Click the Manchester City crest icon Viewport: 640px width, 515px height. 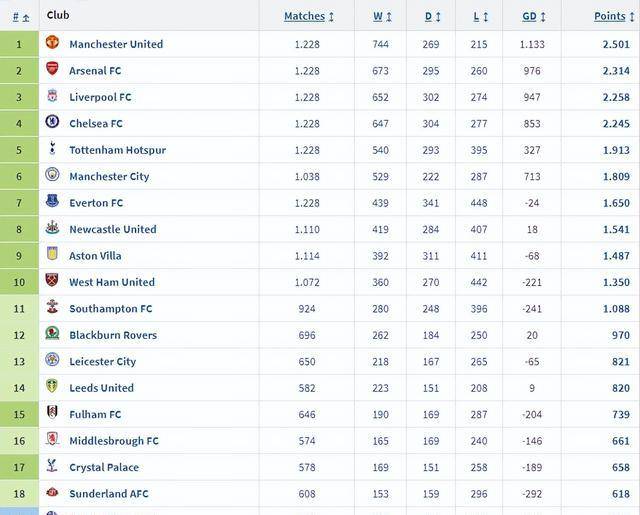click(x=52, y=174)
